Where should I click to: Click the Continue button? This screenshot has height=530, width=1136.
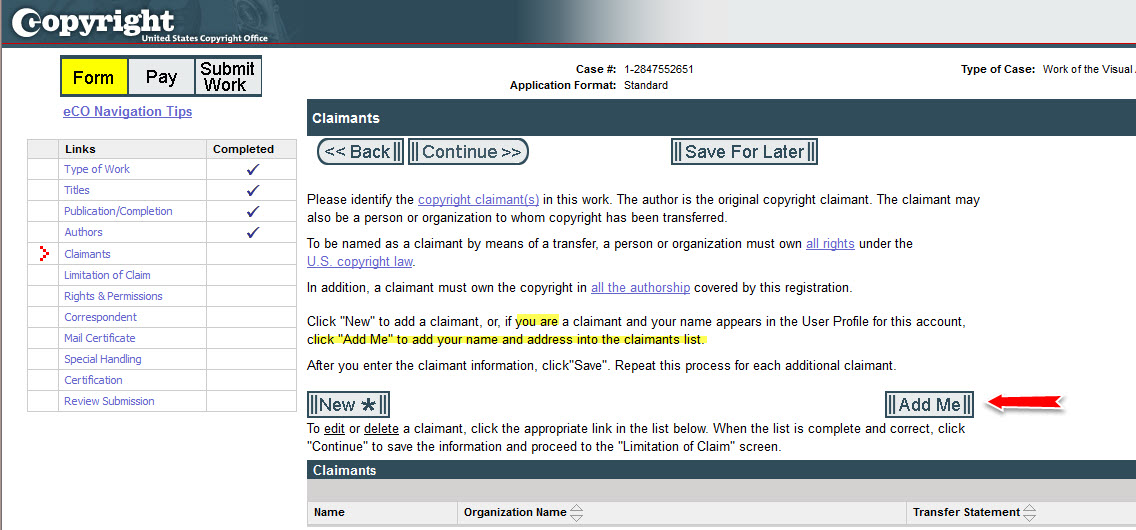click(x=468, y=152)
